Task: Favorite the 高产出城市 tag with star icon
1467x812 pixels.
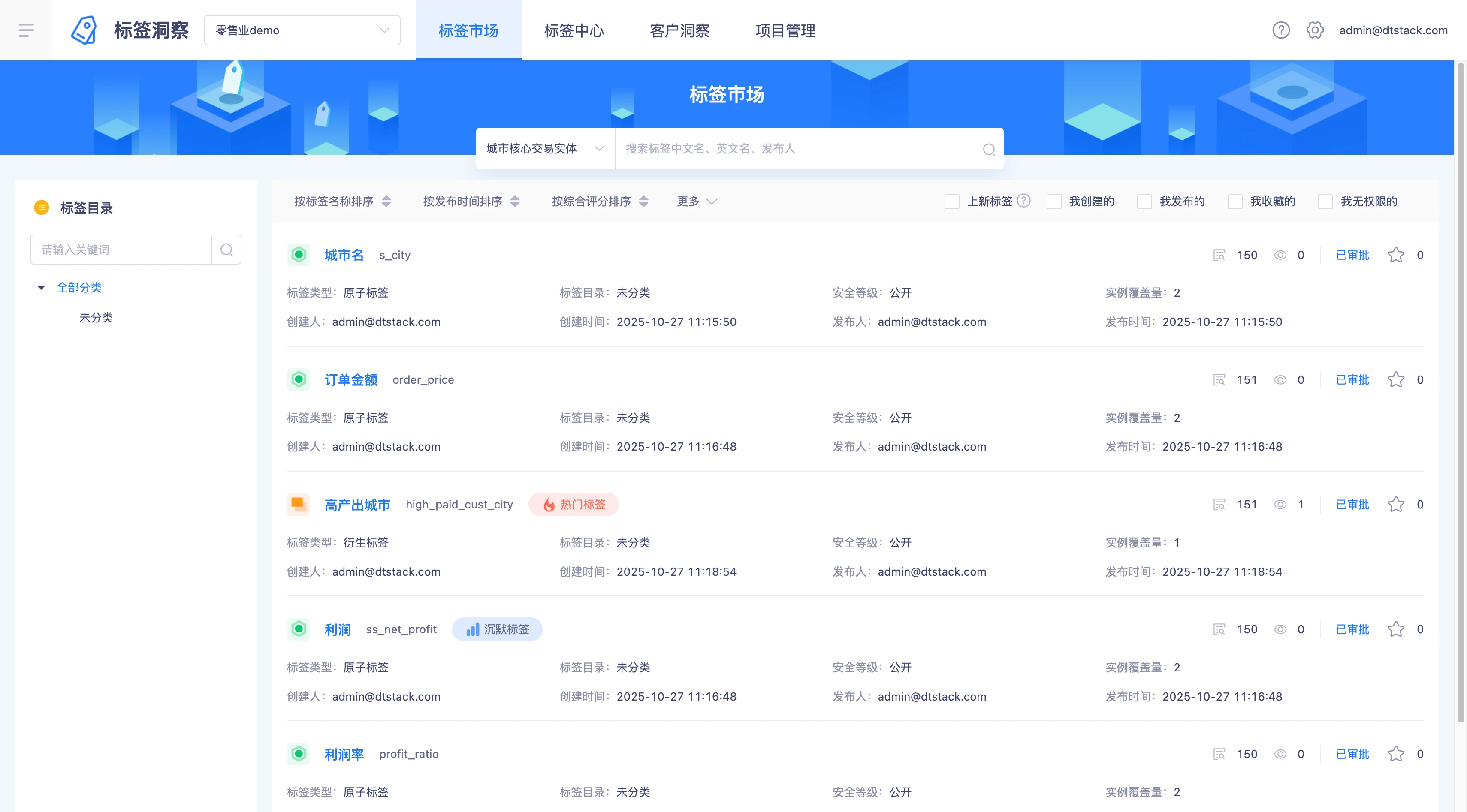Action: pyautogui.click(x=1396, y=504)
